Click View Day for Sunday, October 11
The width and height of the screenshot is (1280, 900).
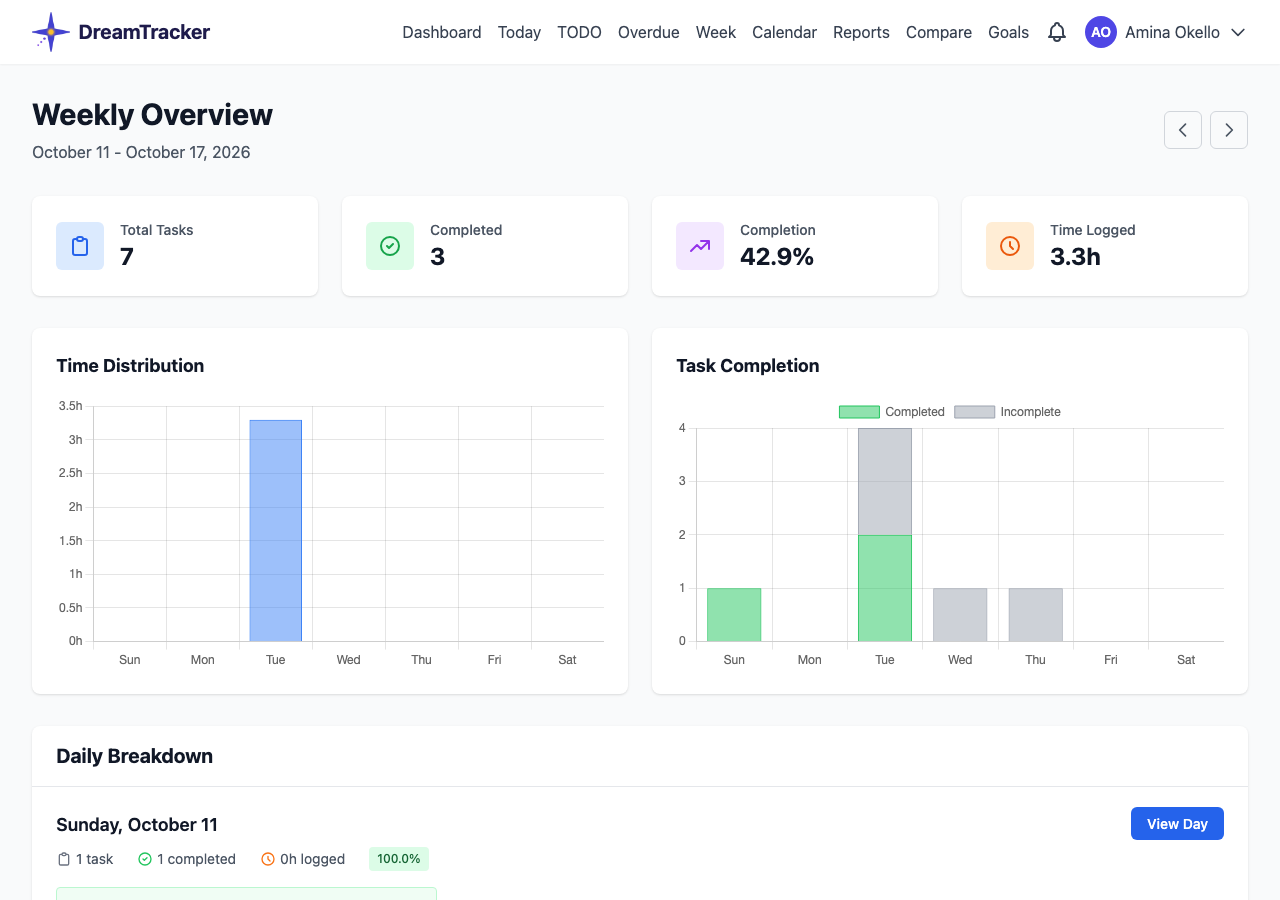pos(1177,824)
